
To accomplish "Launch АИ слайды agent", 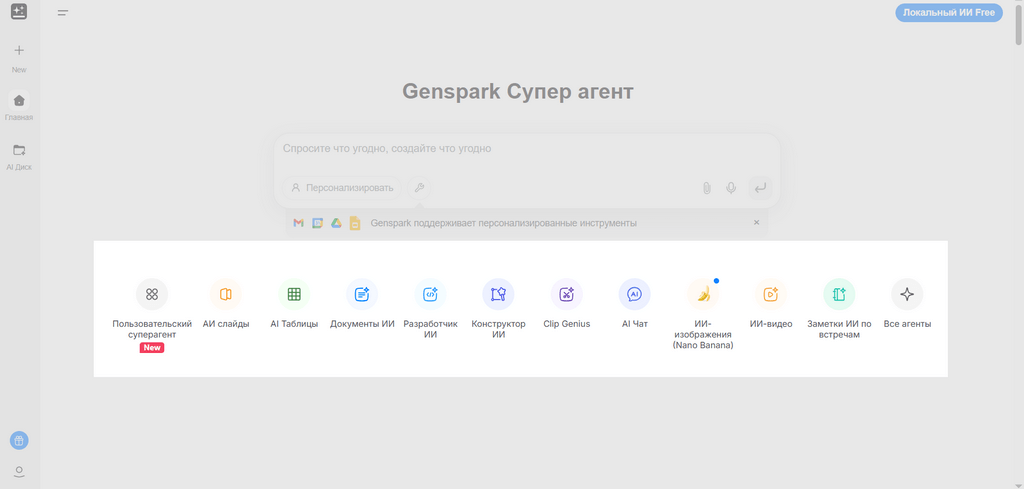I will 226,294.
